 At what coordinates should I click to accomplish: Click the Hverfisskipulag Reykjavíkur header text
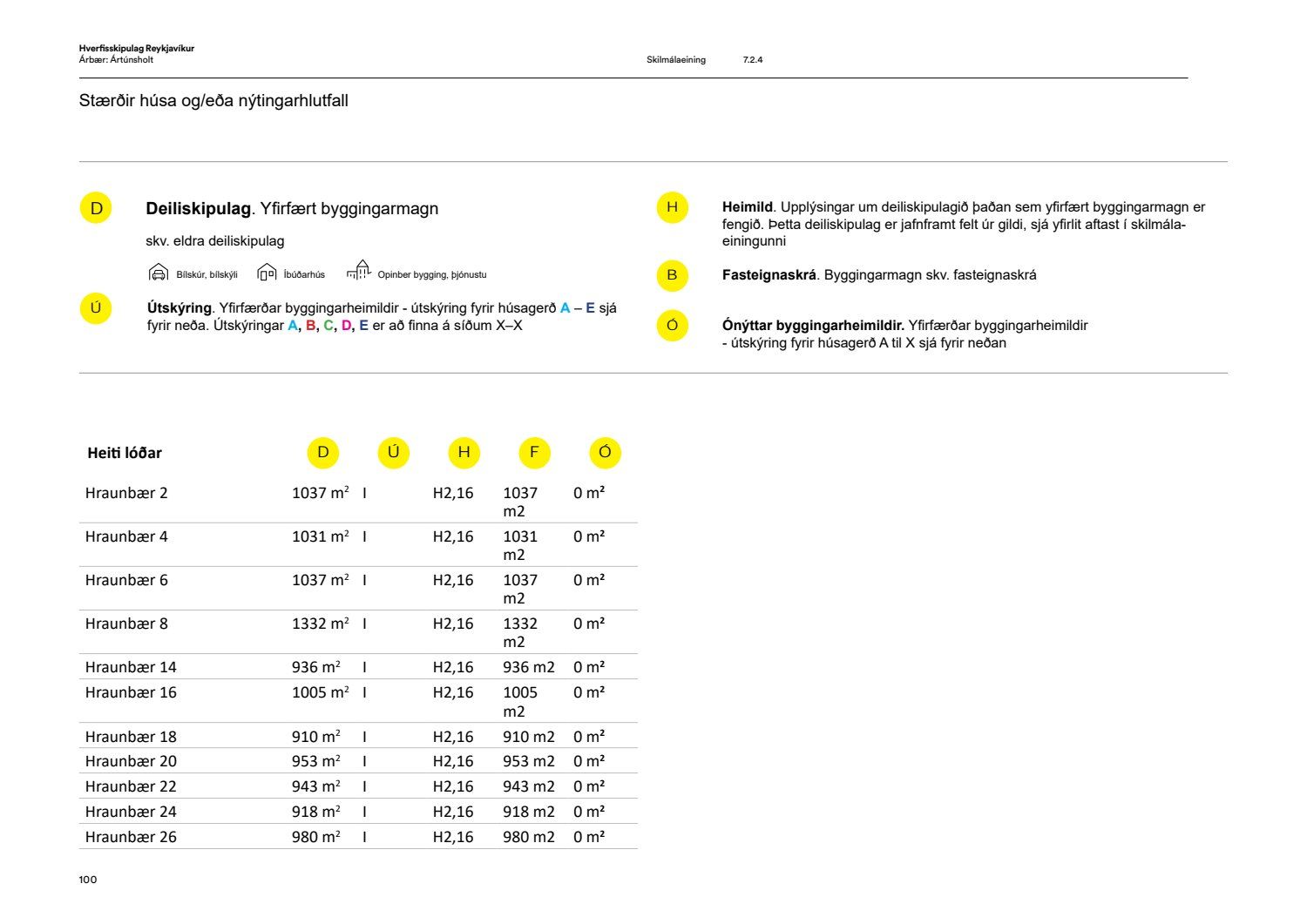[136, 49]
